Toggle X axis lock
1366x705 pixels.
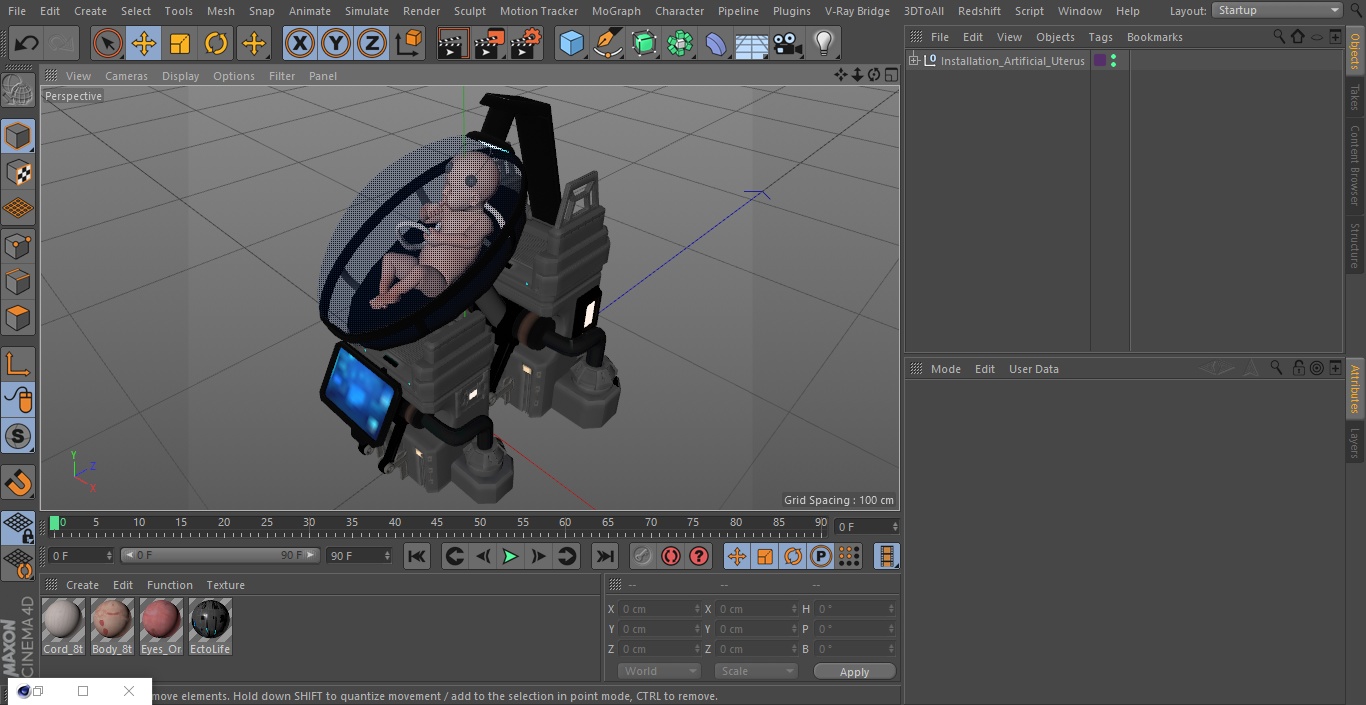coord(300,44)
